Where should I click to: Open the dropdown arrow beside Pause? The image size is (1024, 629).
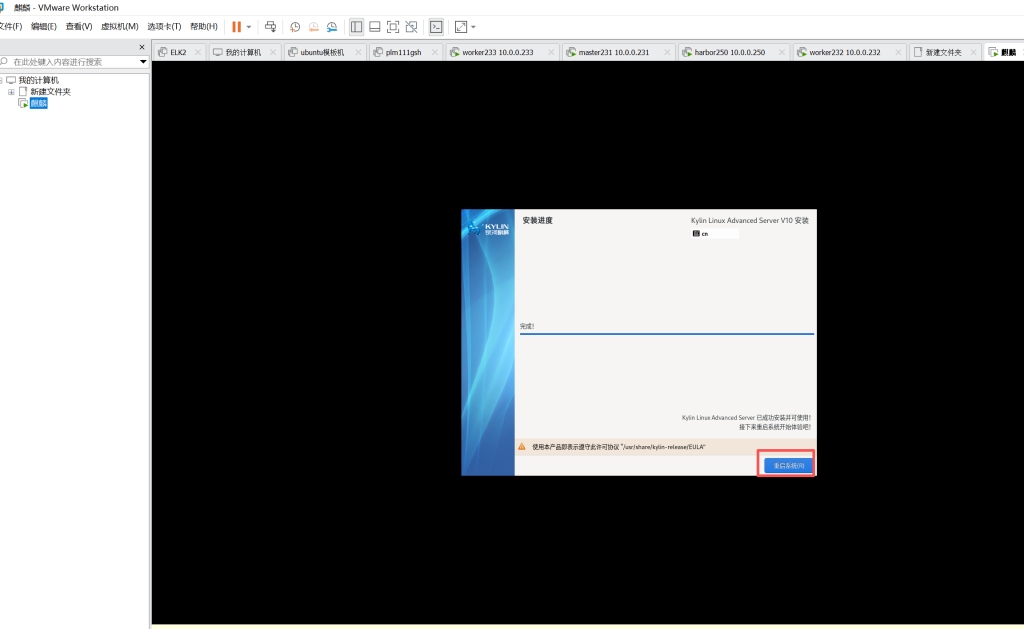pos(249,27)
